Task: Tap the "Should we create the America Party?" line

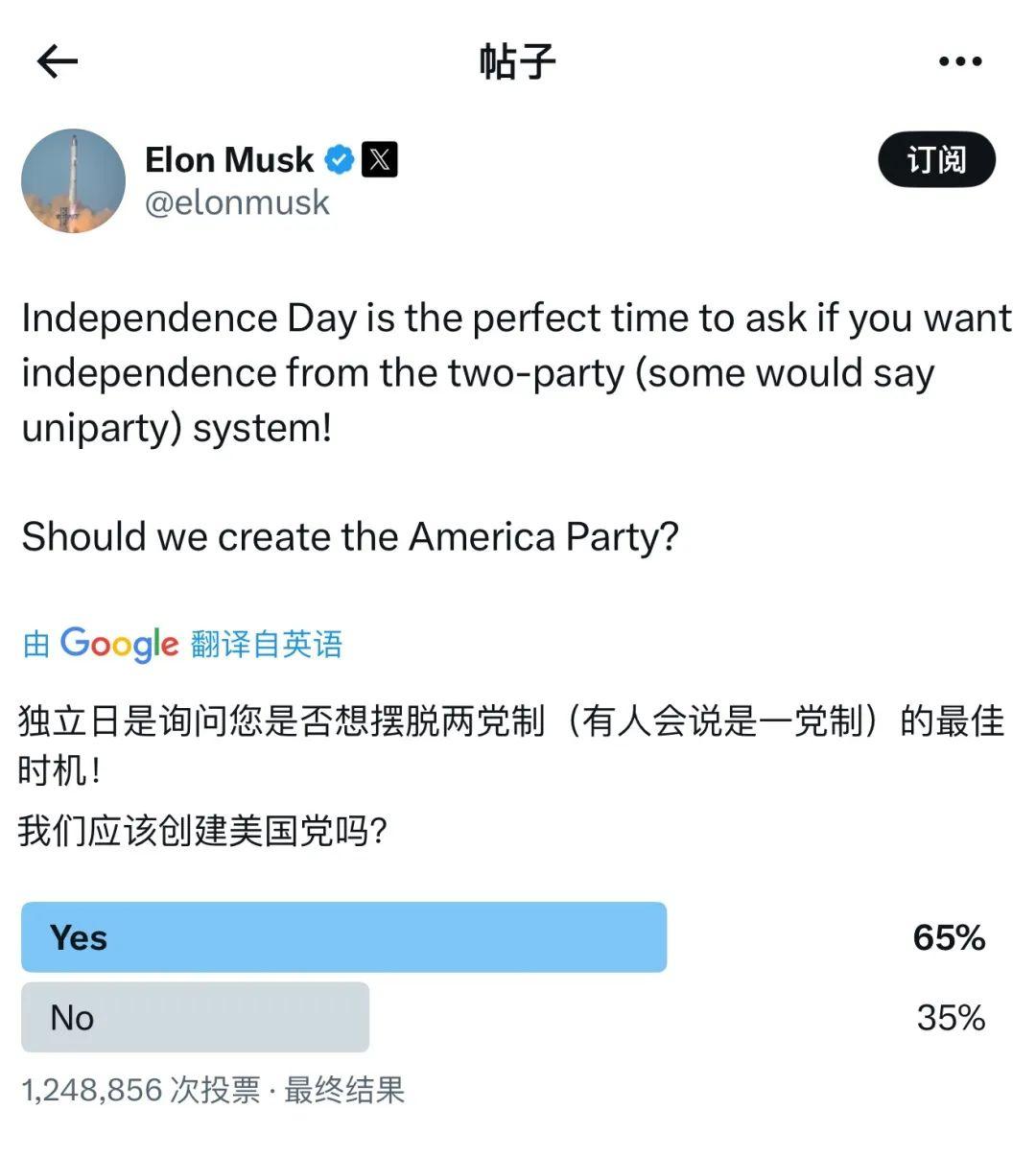Action: pyautogui.click(x=350, y=536)
